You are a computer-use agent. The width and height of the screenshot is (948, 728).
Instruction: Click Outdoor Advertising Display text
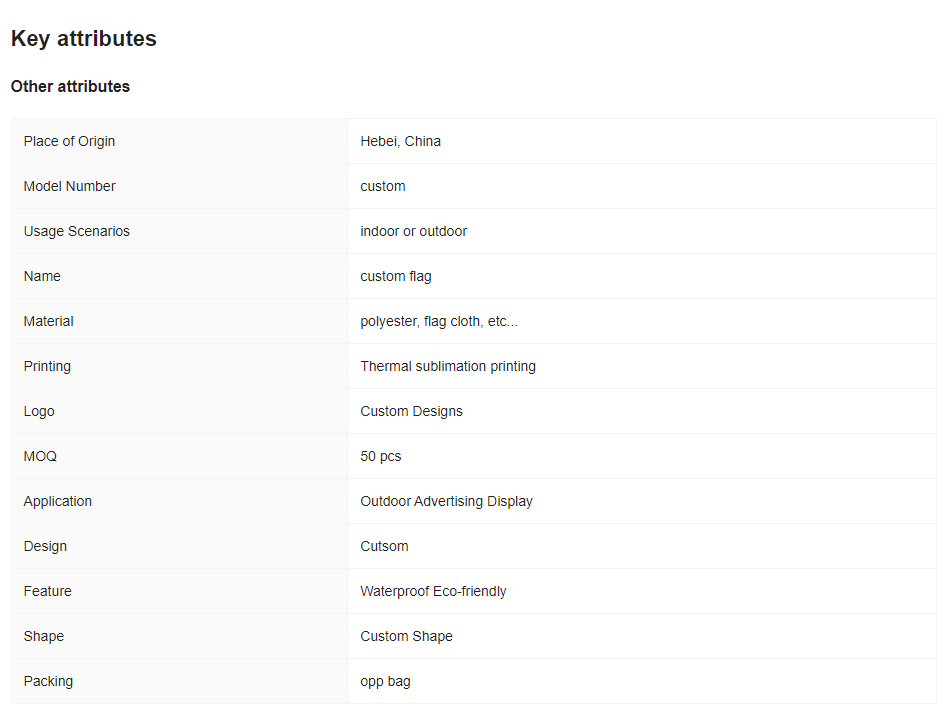446,501
